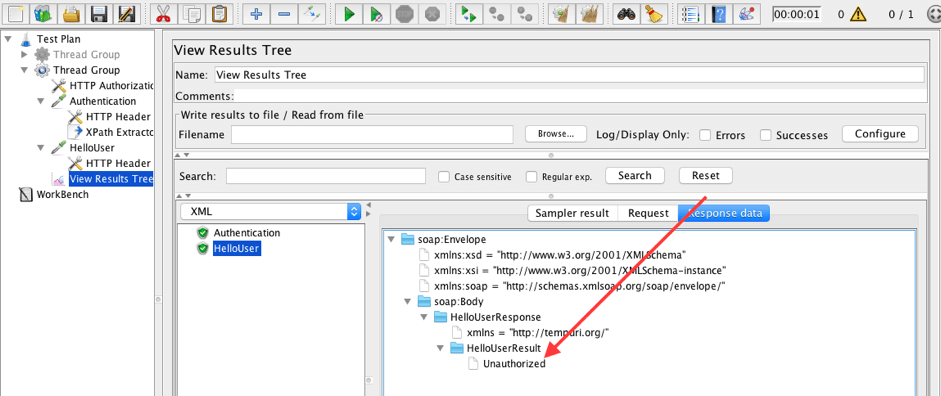This screenshot has height=396, width=941.
Task: Click the Toggle enable/disable toolbar icon
Action: tap(311, 13)
